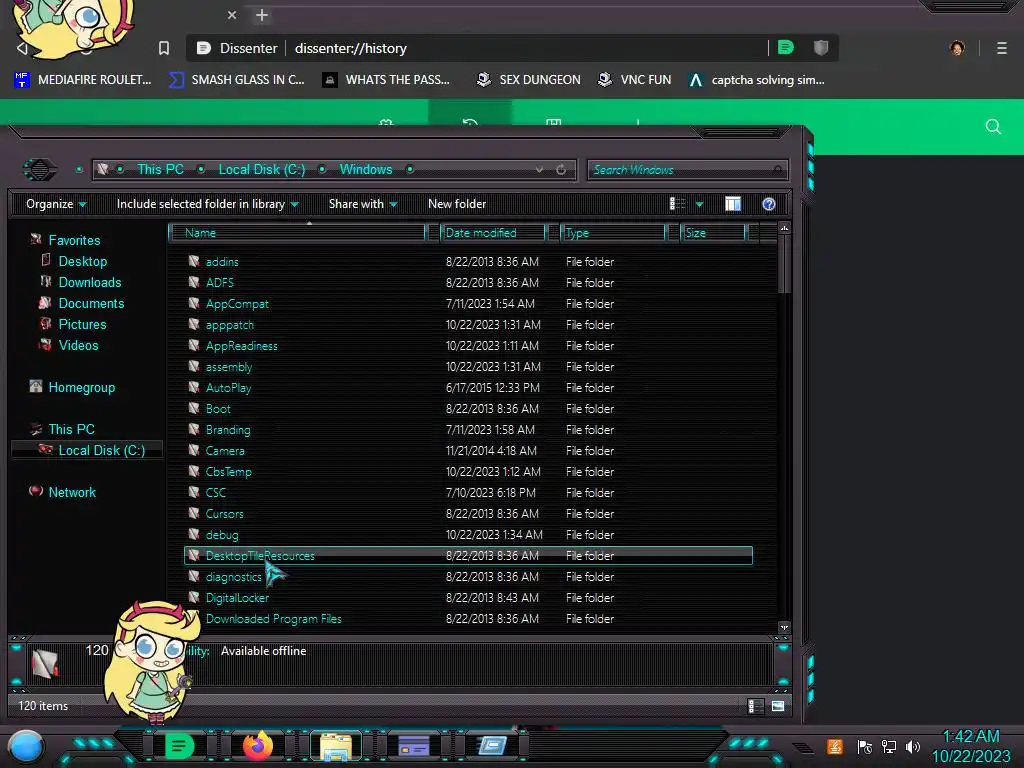
Task: Select Homegroup in navigation pane
Action: click(x=81, y=387)
